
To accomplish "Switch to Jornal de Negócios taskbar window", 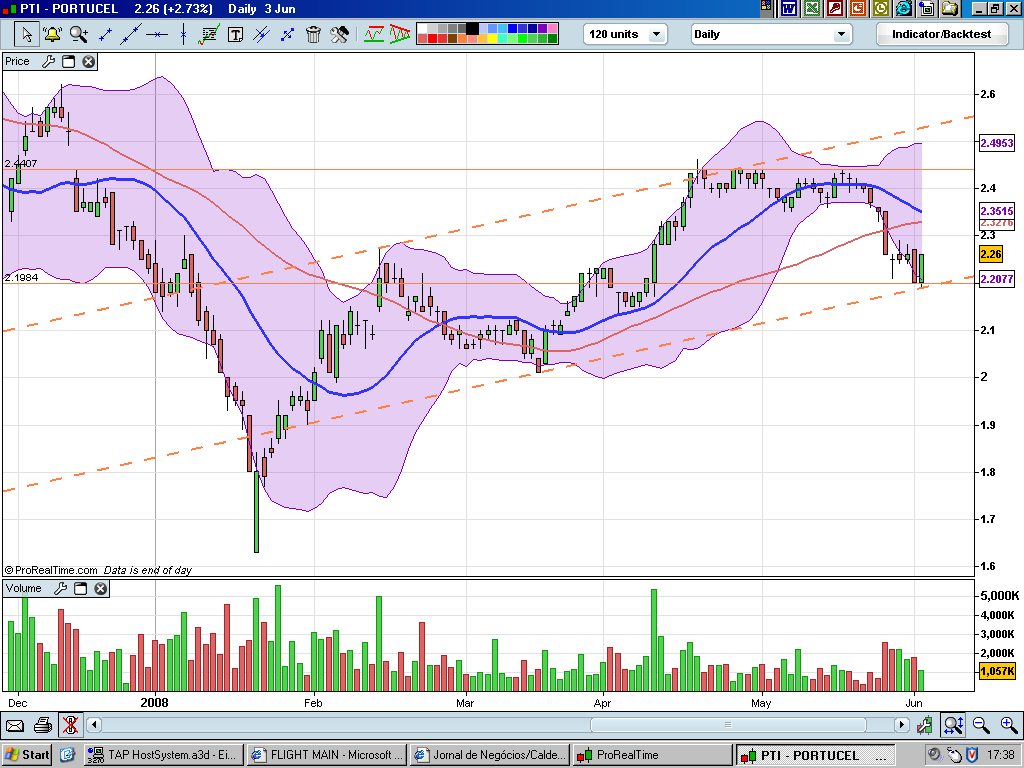I will 490,755.
